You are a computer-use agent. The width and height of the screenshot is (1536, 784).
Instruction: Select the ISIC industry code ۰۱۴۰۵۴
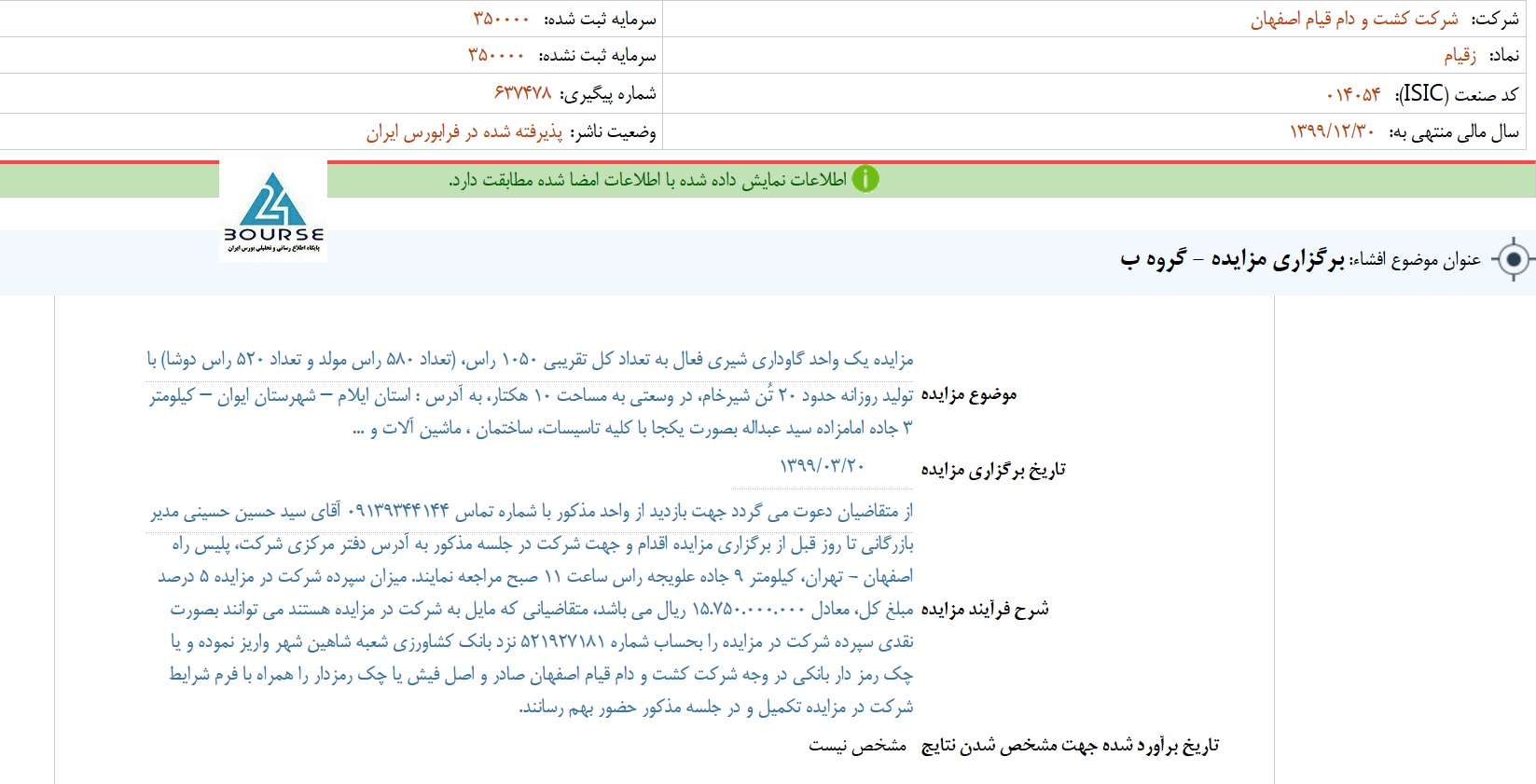click(x=1353, y=94)
